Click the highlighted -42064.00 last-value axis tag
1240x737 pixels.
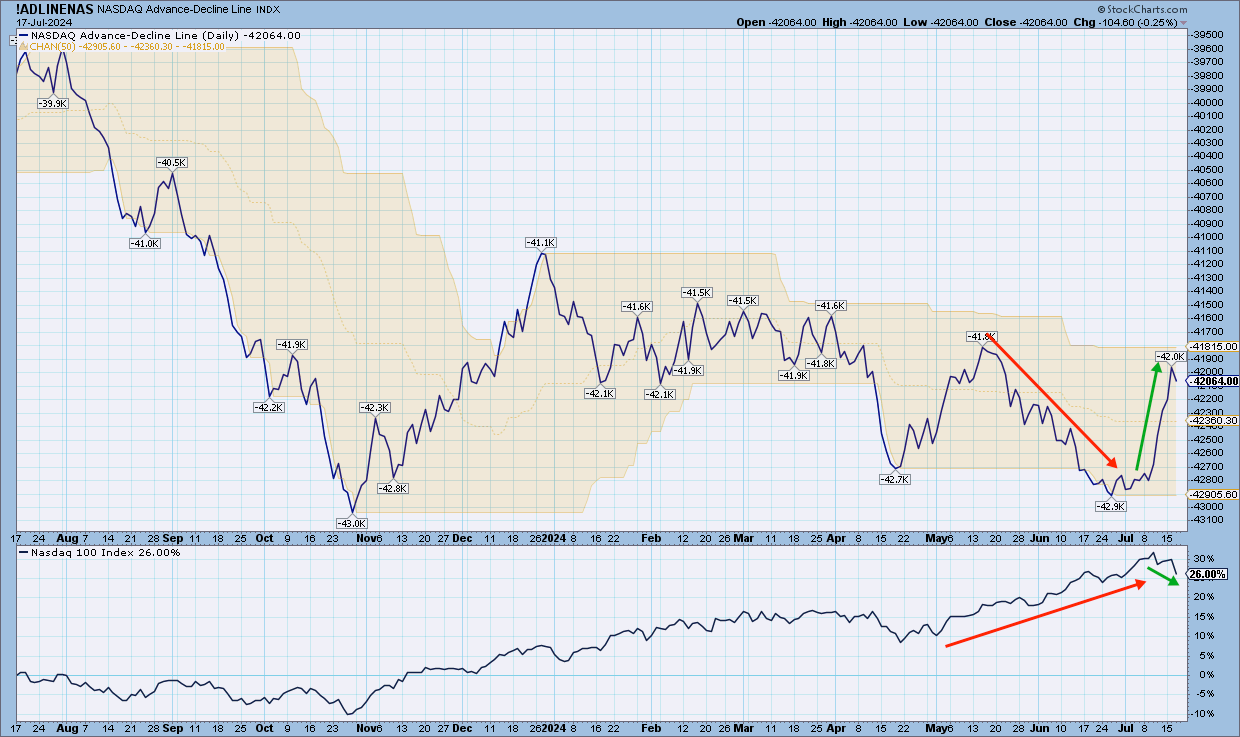click(1212, 381)
